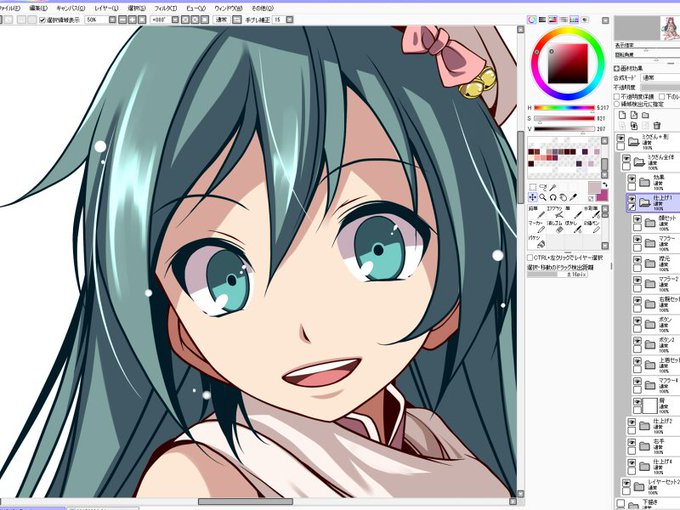
Task: Click the zoom out minus button
Action: tap(123, 20)
